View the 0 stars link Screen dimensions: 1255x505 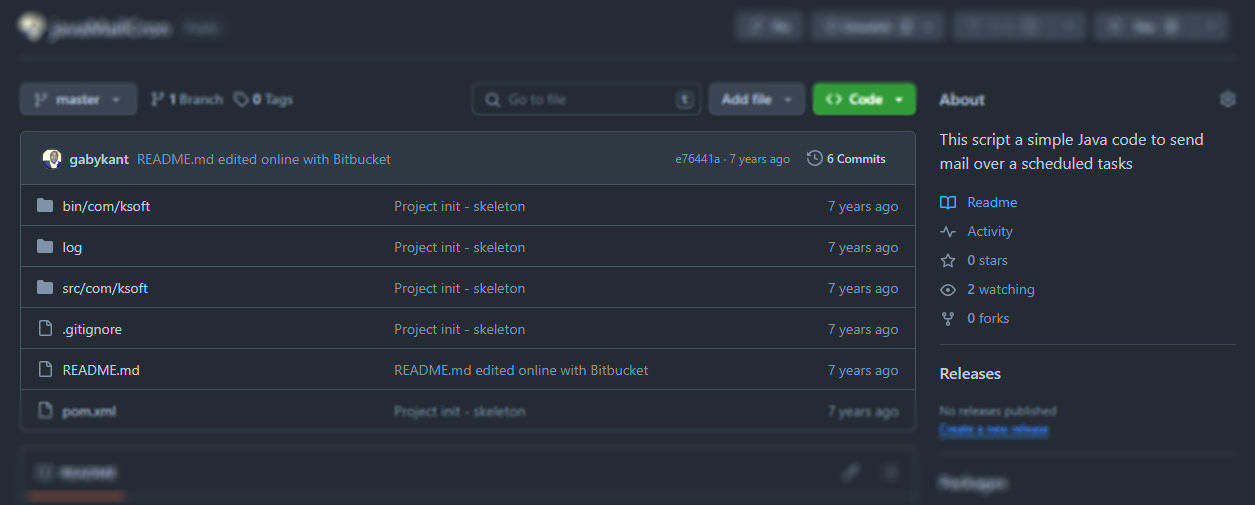987,260
